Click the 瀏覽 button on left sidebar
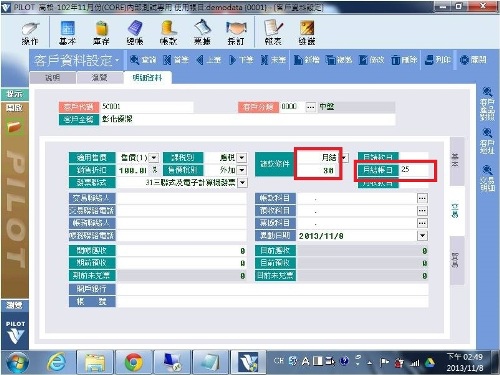Screen dimensions: 500x375 15,305
